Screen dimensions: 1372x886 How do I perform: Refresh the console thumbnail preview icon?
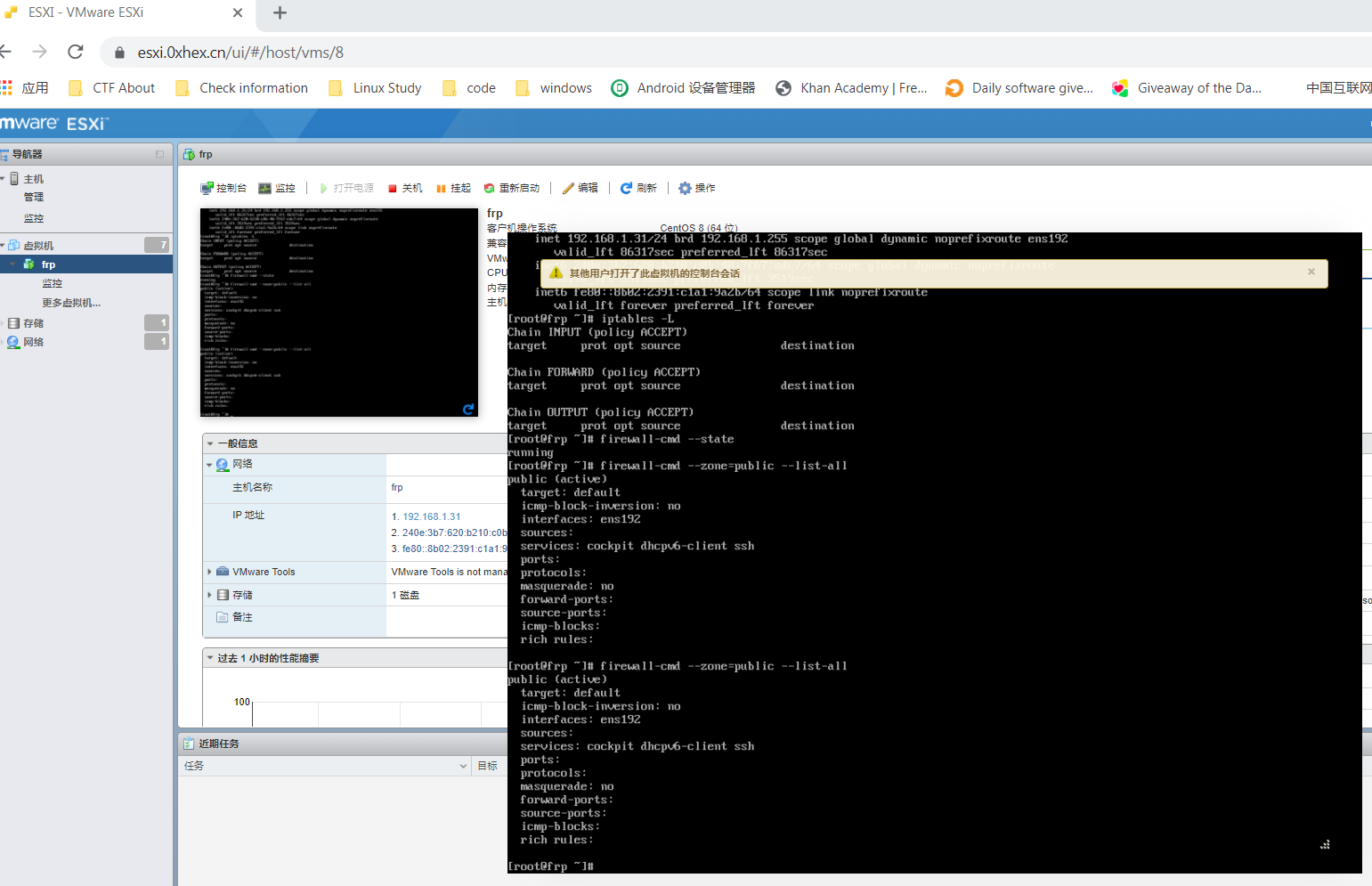coord(468,409)
